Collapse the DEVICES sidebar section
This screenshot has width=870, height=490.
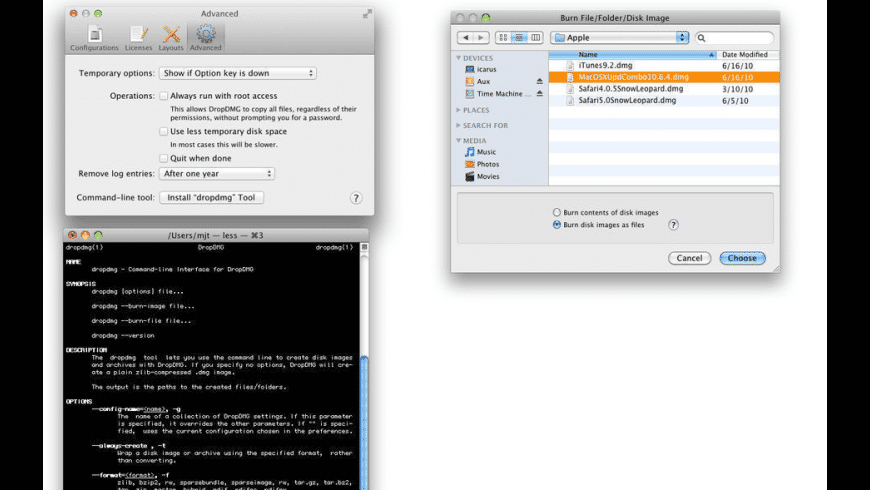[459, 58]
